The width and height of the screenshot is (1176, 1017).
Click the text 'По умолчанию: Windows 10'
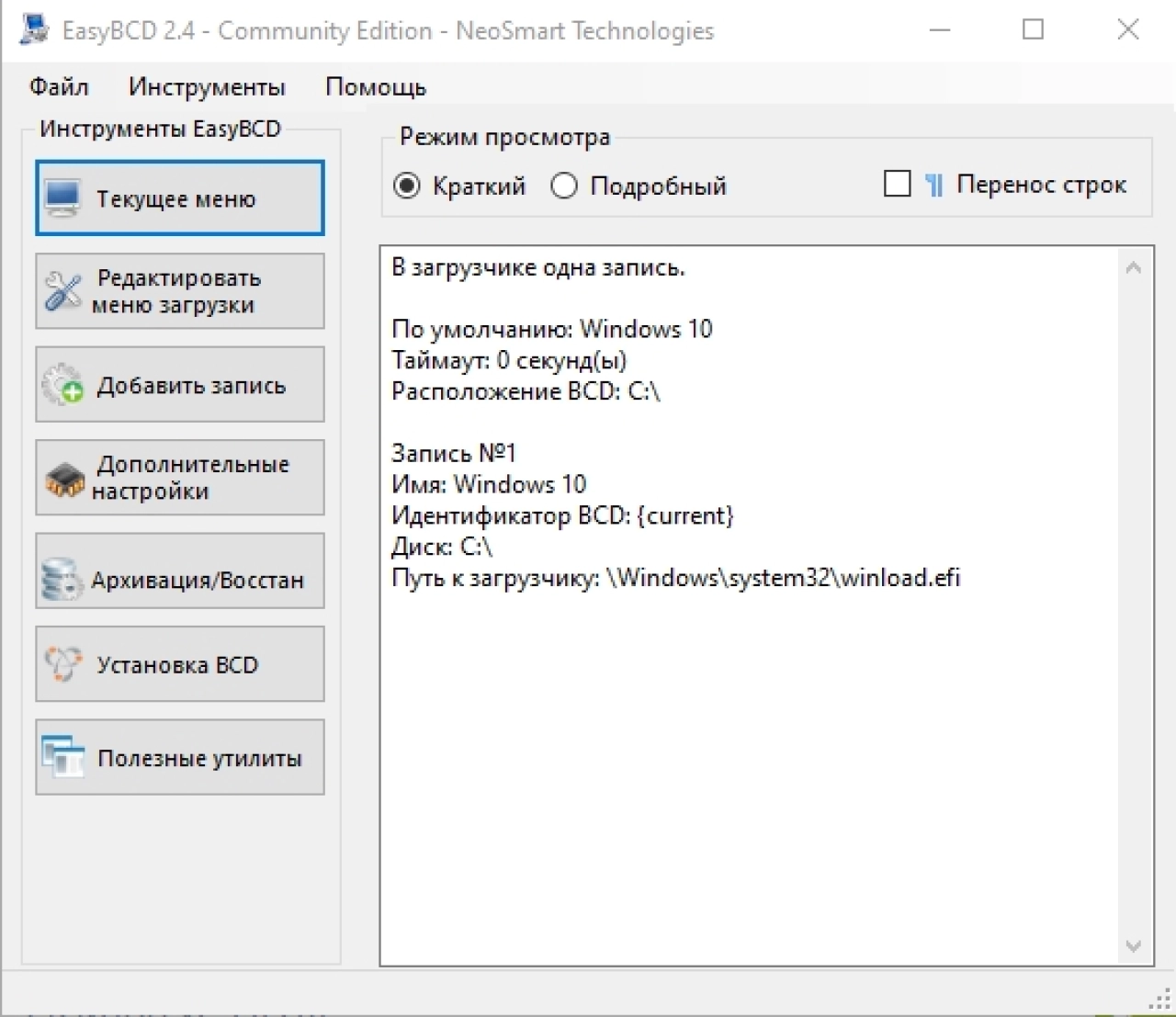(552, 330)
